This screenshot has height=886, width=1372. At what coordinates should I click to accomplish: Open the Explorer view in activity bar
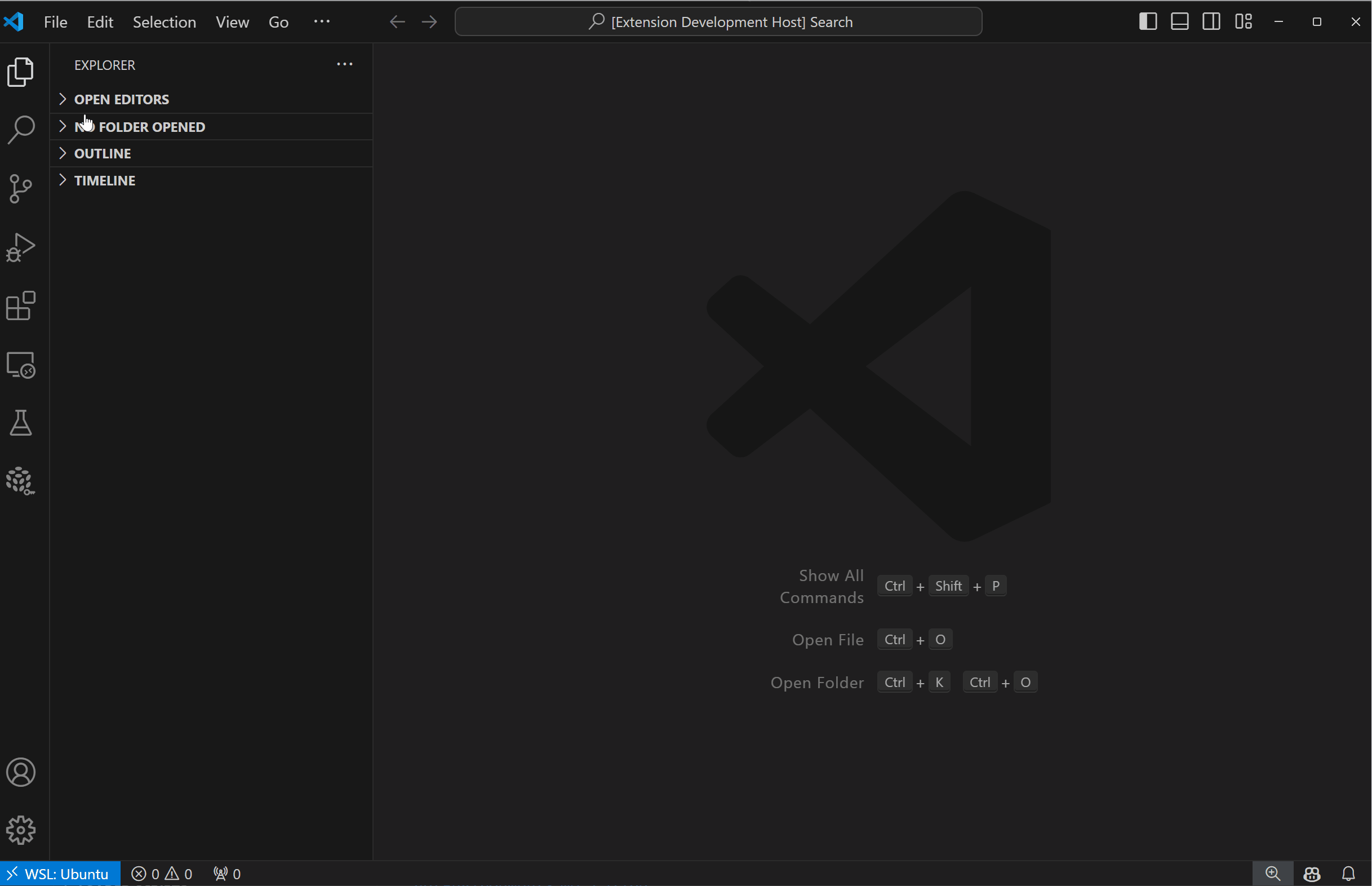pyautogui.click(x=21, y=72)
